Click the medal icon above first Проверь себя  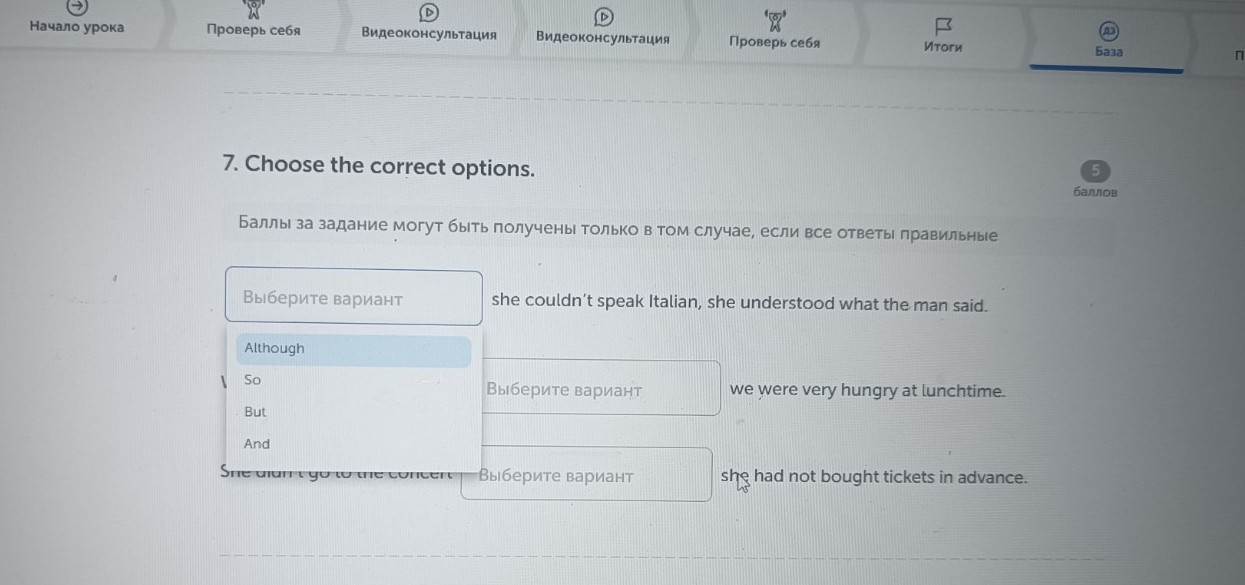pyautogui.click(x=253, y=11)
